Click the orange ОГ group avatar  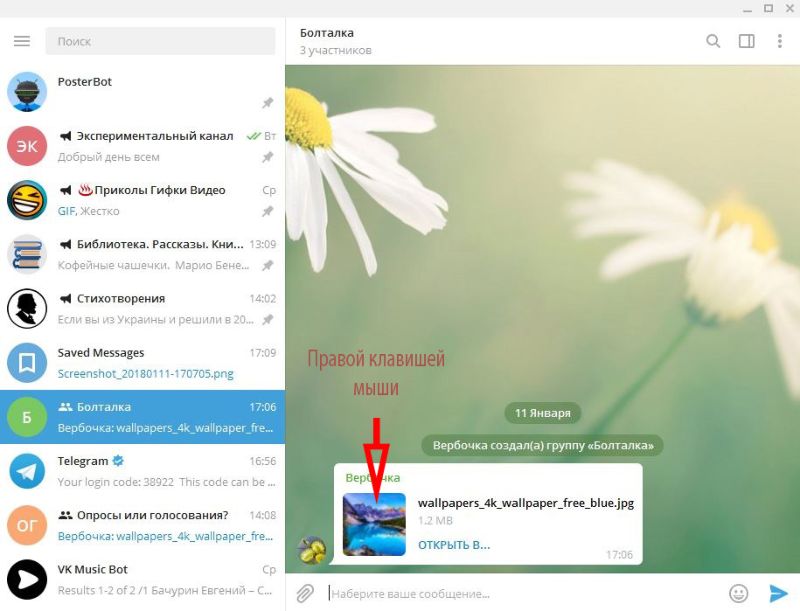tap(27, 525)
